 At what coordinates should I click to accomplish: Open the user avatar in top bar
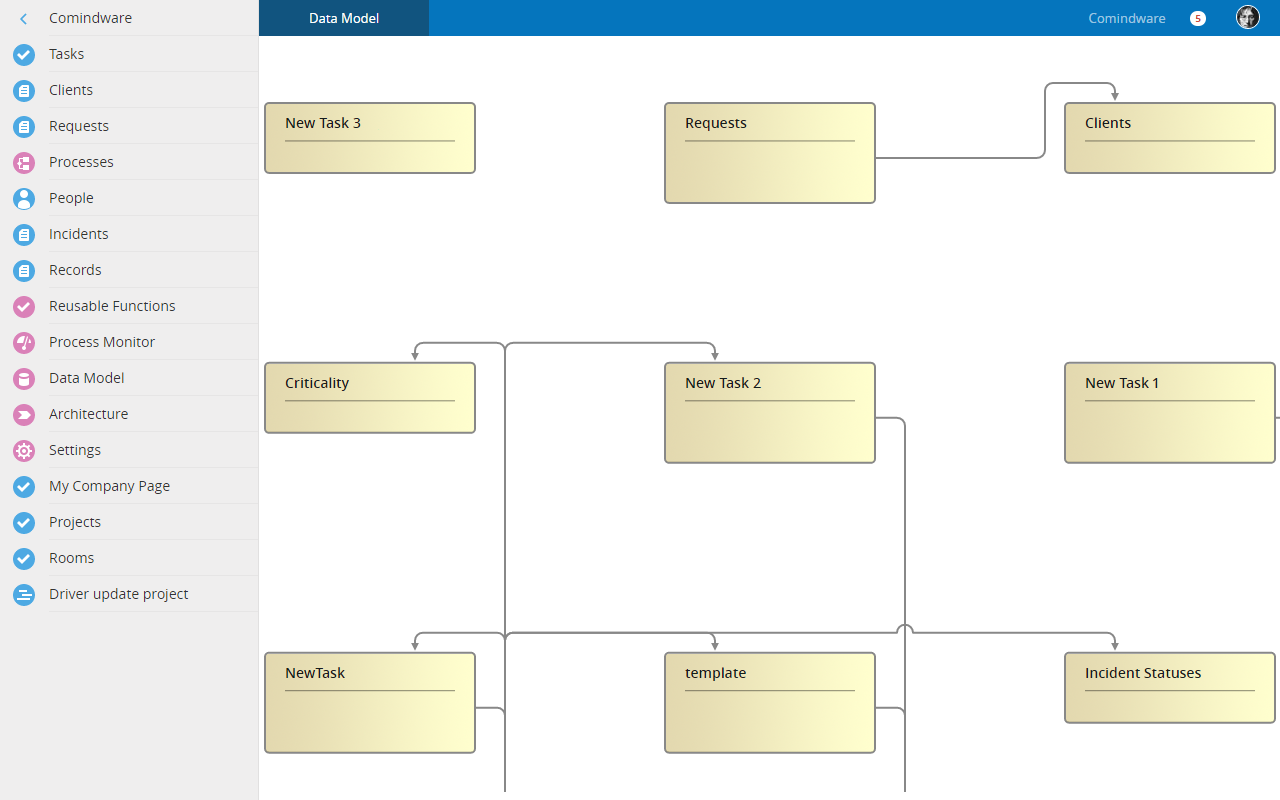click(x=1248, y=17)
